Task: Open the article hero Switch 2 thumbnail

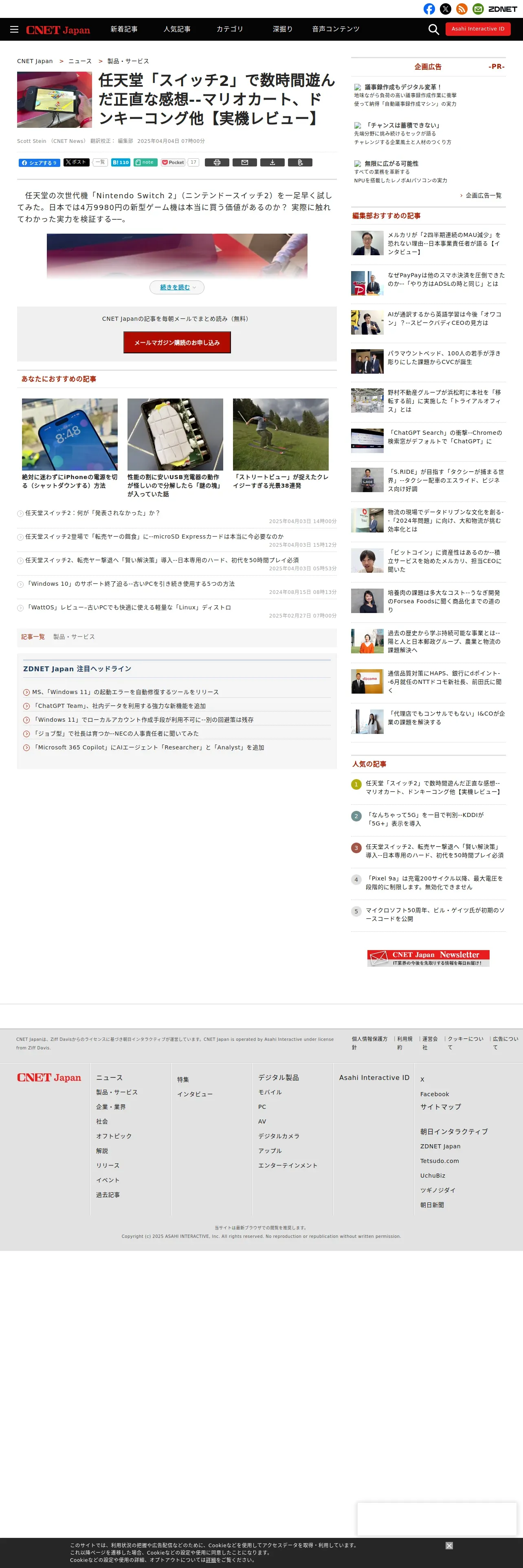Action: pos(54,100)
